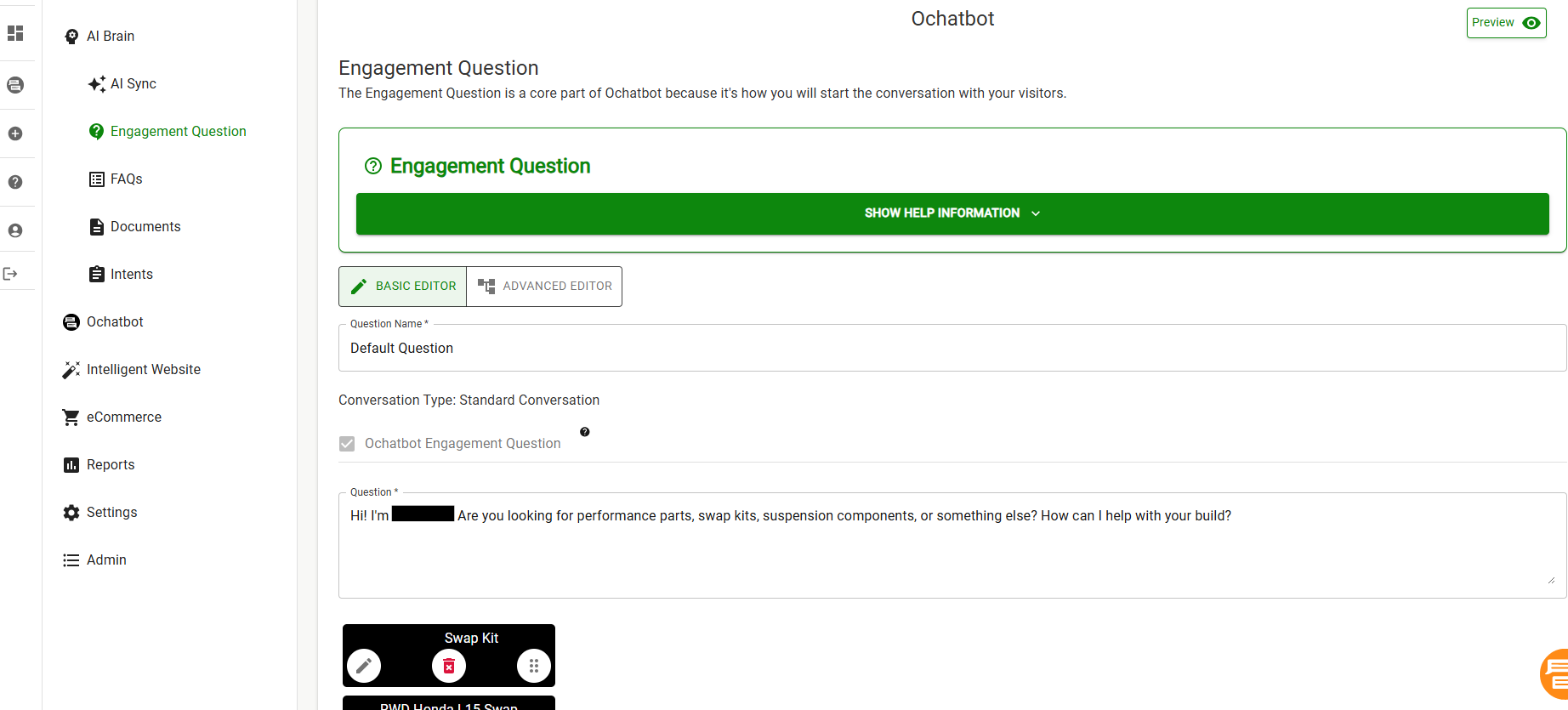Switch to the Advanced Editor tab
This screenshot has width=1568, height=710.
(544, 287)
